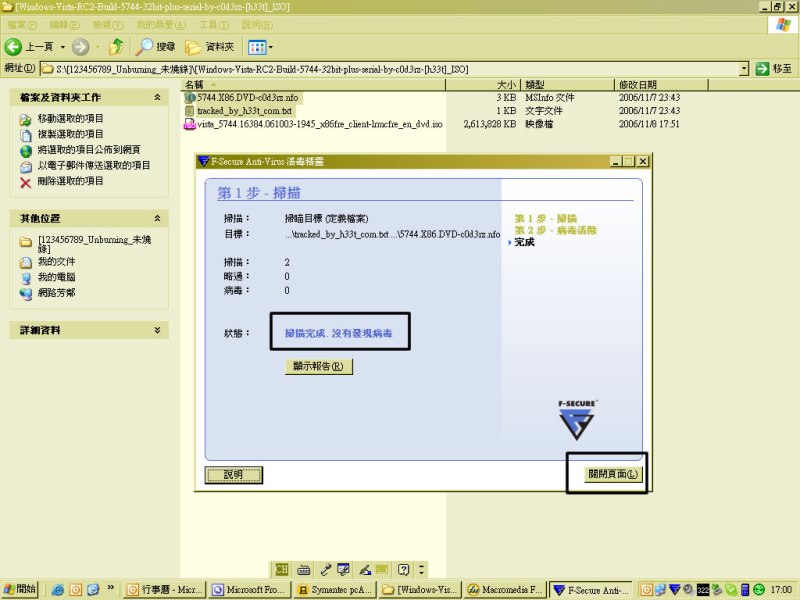Viewport: 800px width, 600px height.
Task: Sort by the 修改日期 column header
Action: coord(661,85)
